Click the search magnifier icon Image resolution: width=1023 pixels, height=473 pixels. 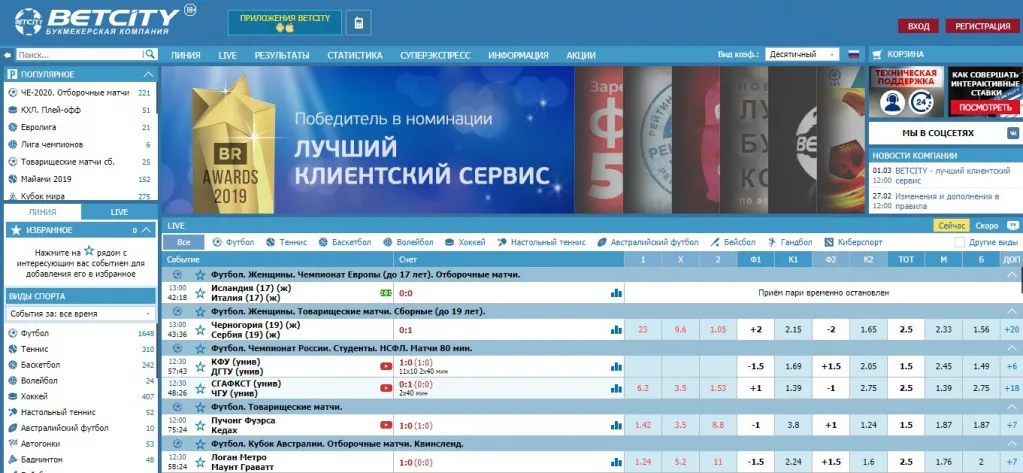[150, 55]
